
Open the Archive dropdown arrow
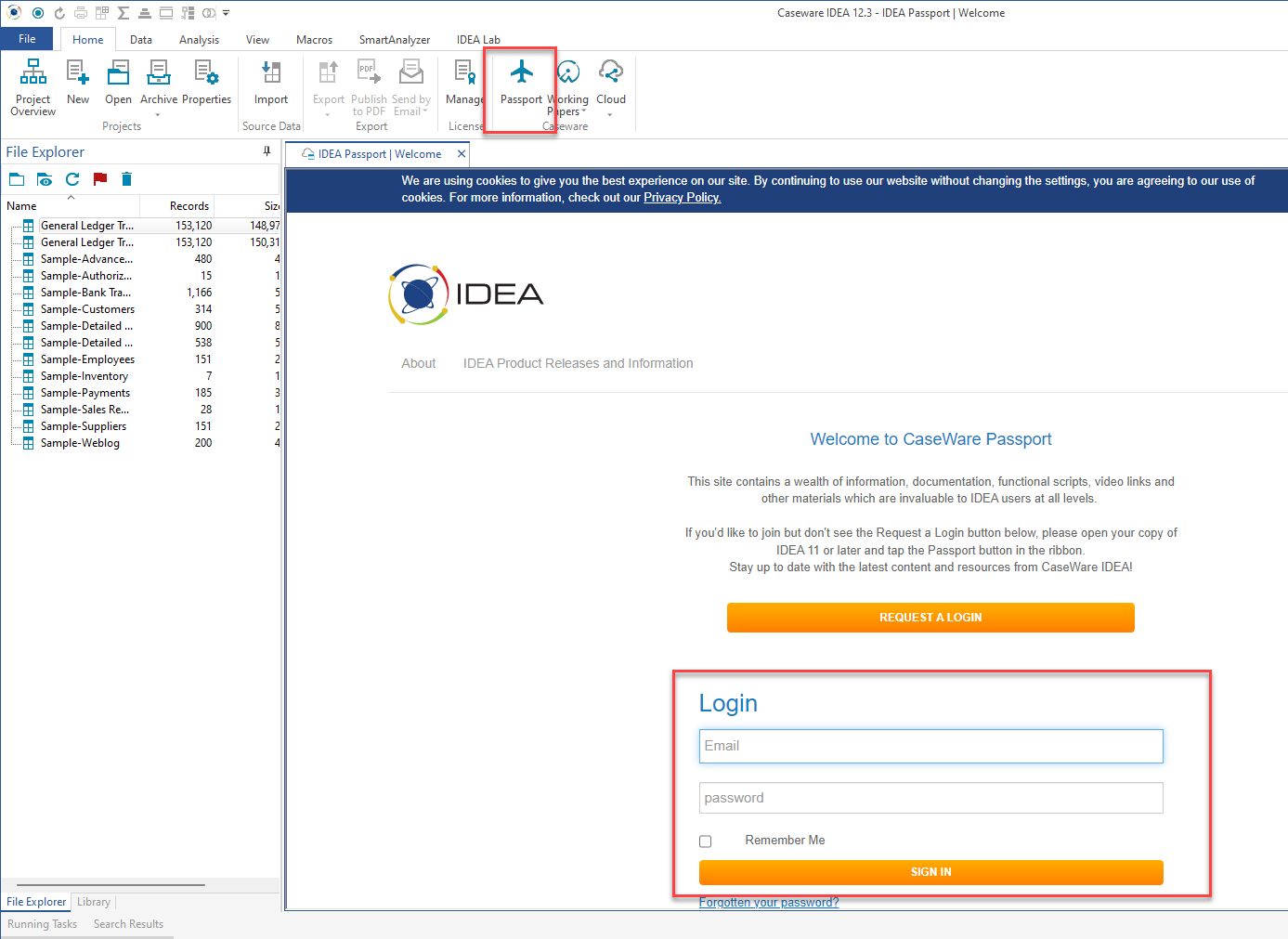(158, 115)
